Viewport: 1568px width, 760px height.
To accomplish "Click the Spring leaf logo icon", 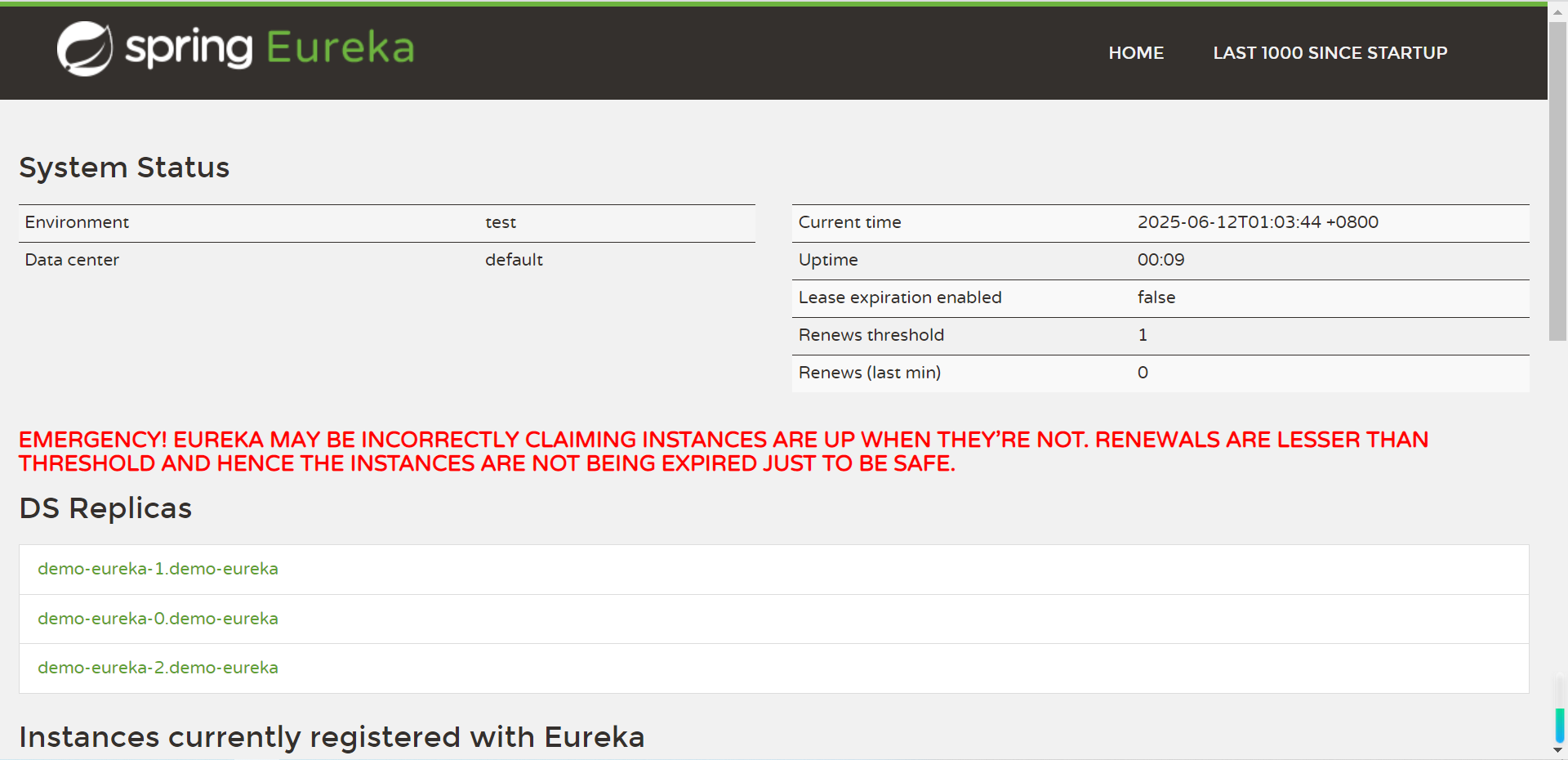I will click(84, 49).
